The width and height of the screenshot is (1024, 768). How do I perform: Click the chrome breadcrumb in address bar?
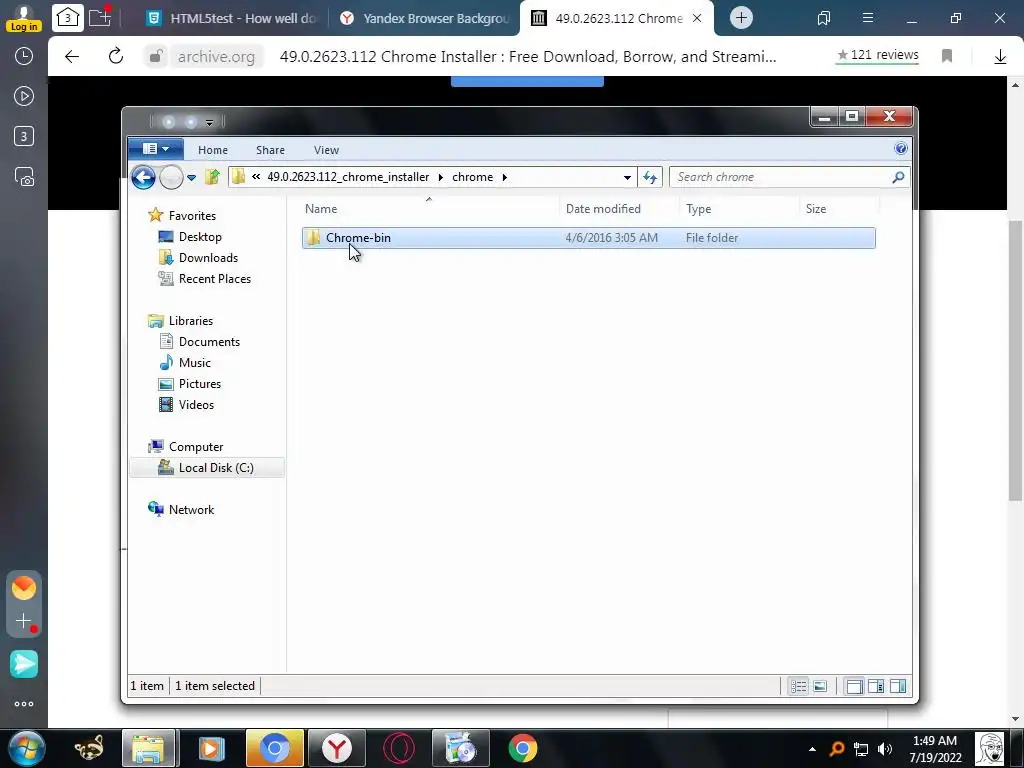point(472,177)
